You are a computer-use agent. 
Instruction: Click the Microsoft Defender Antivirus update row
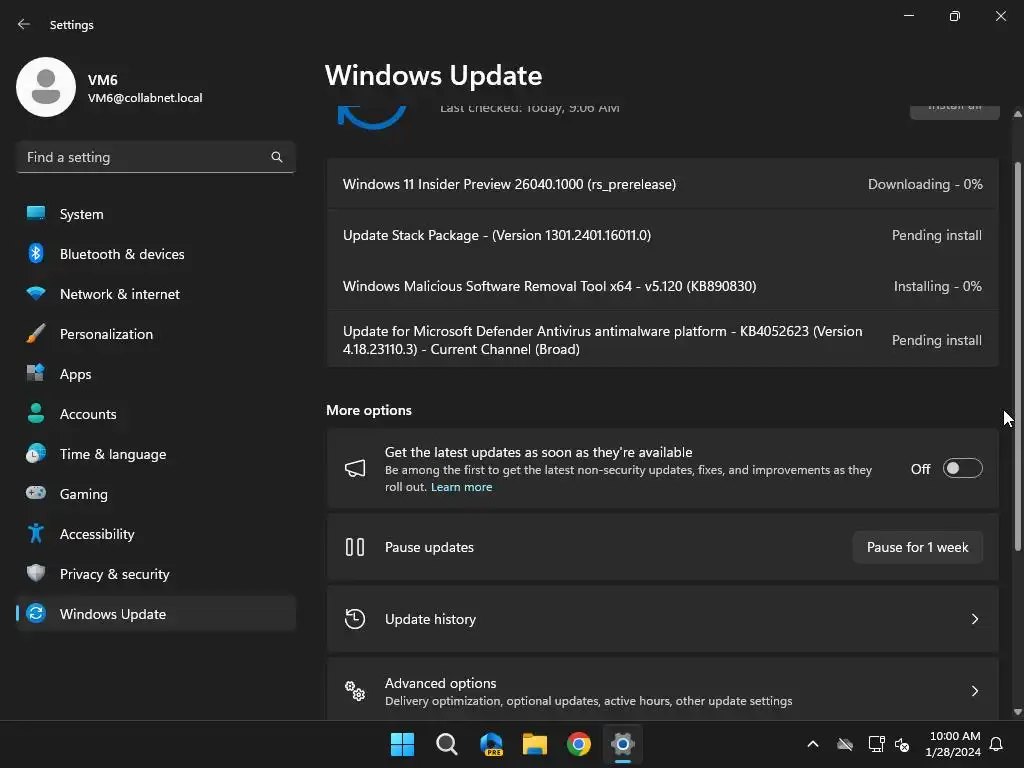coord(662,340)
